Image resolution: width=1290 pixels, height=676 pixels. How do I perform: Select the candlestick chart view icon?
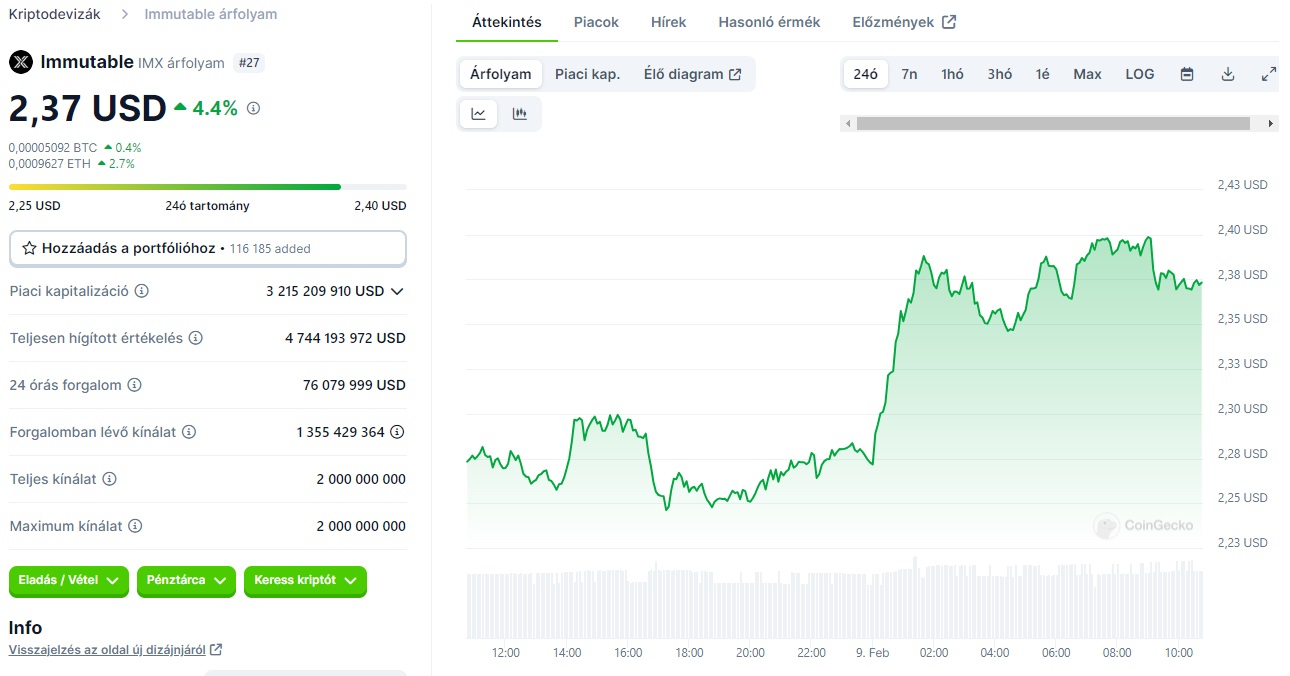[x=520, y=114]
